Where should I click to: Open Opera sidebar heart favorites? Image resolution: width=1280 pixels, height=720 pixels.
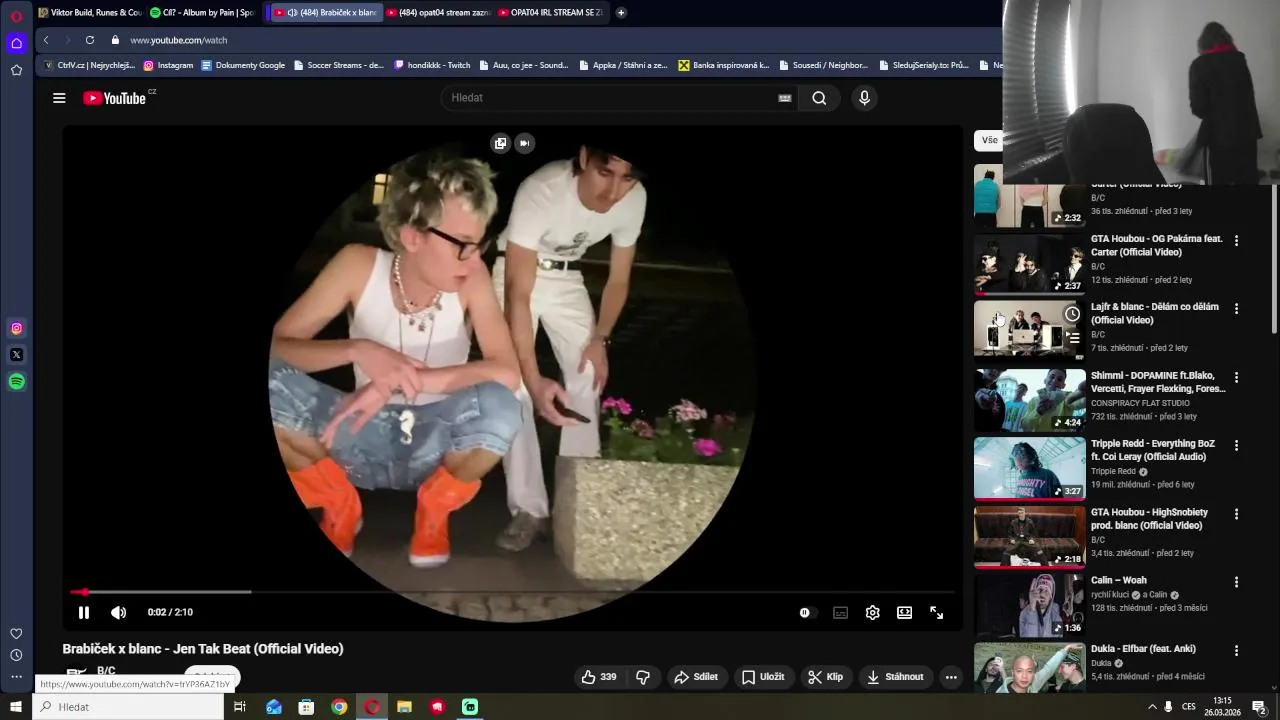[16, 633]
